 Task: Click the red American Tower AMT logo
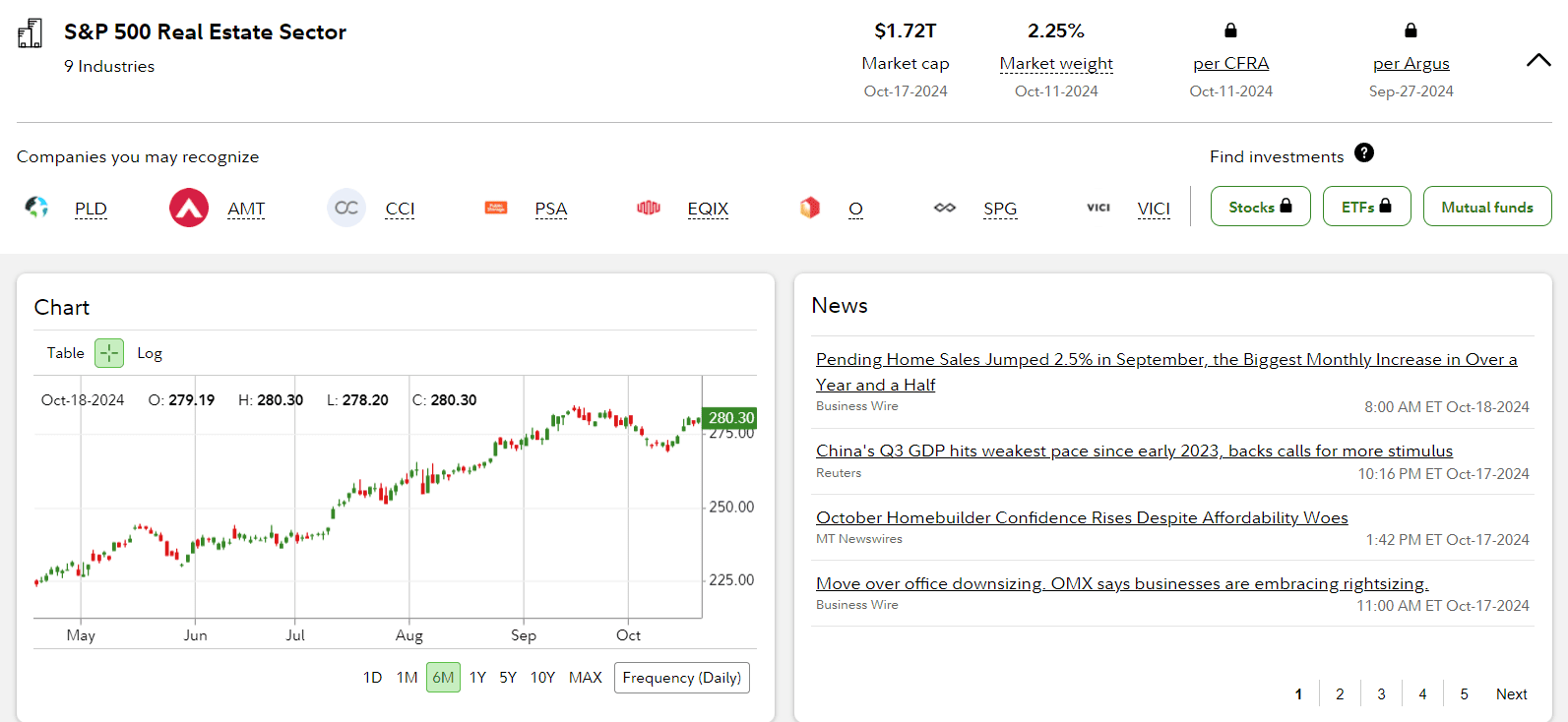pos(189,208)
